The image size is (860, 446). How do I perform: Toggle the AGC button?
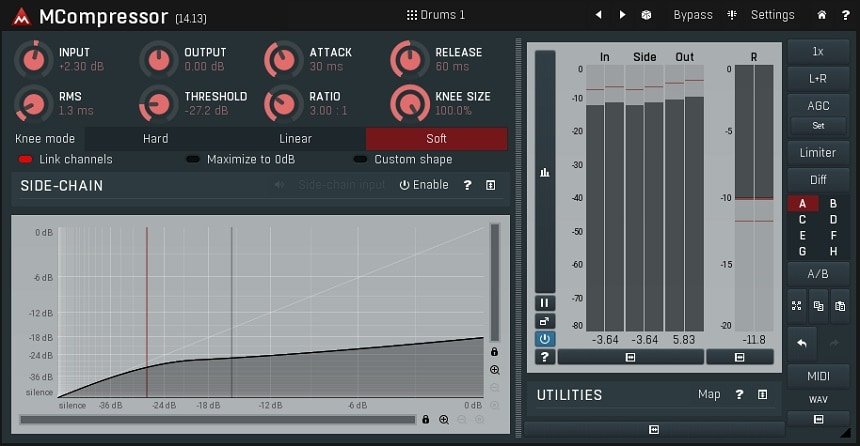coord(818,105)
